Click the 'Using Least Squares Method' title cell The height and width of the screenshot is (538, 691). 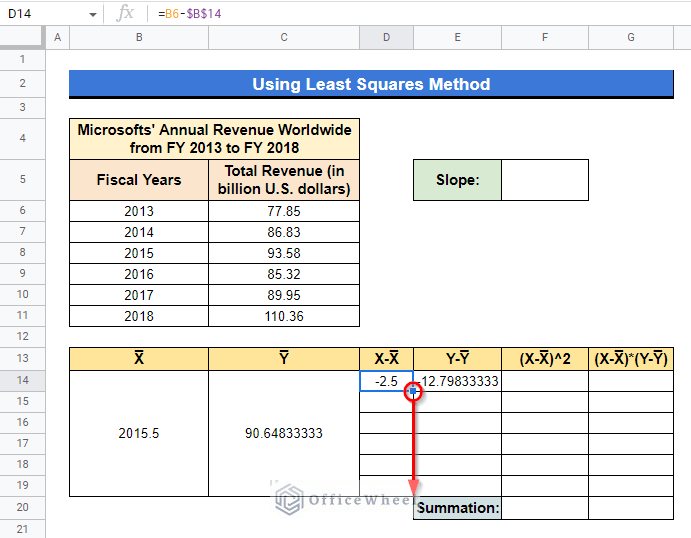[371, 84]
